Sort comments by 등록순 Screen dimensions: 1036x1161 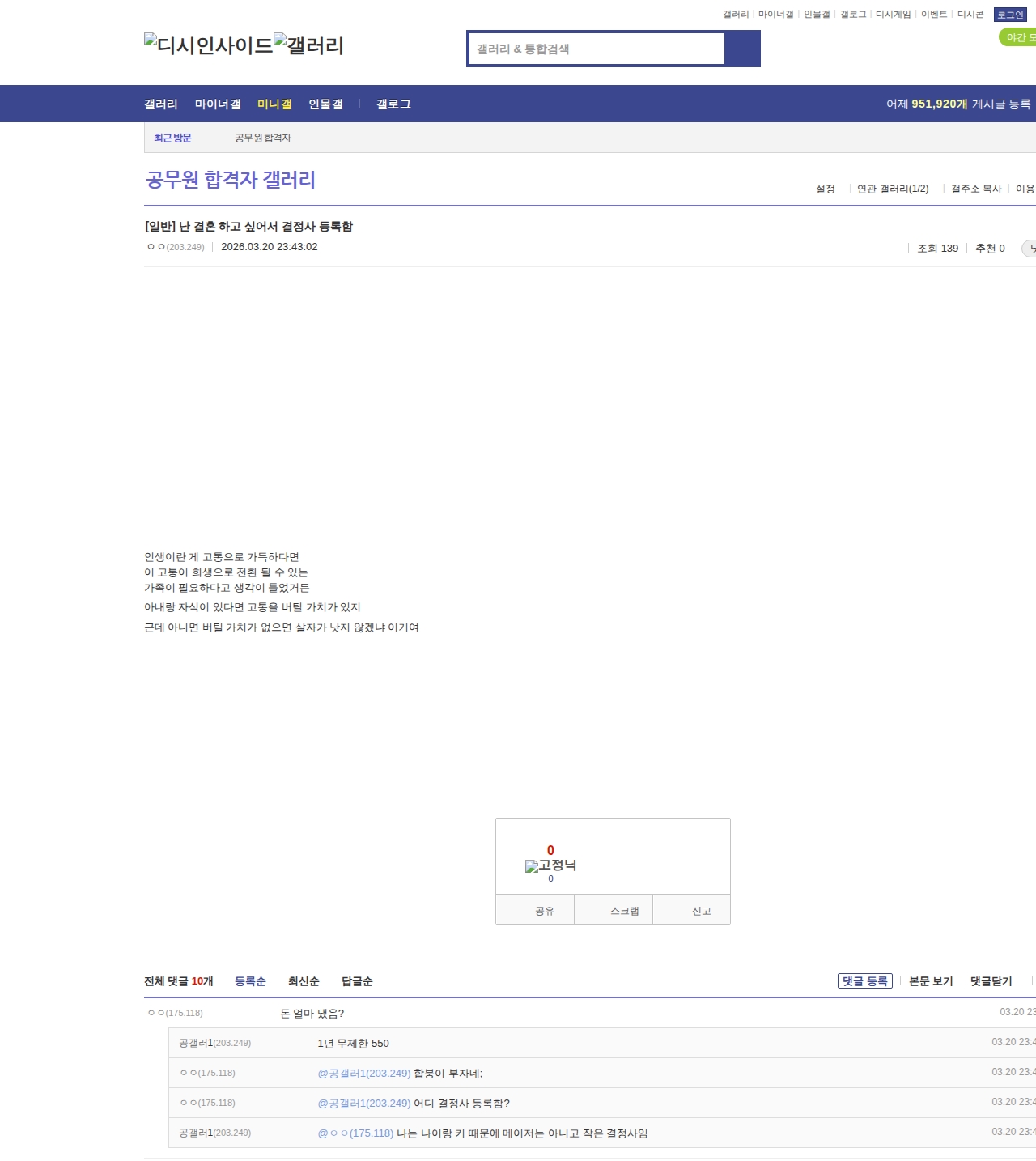[x=250, y=981]
